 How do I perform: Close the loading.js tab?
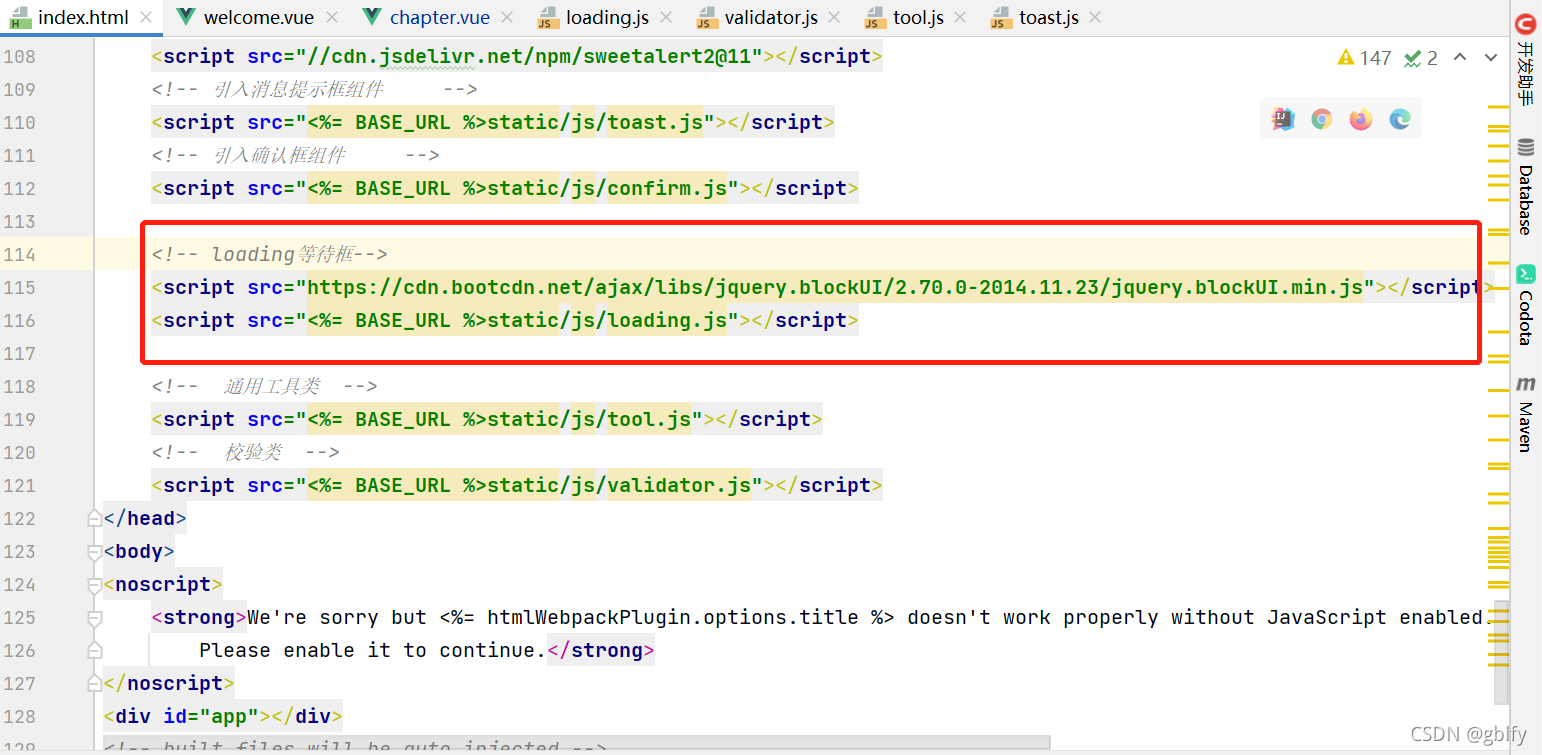(x=667, y=17)
